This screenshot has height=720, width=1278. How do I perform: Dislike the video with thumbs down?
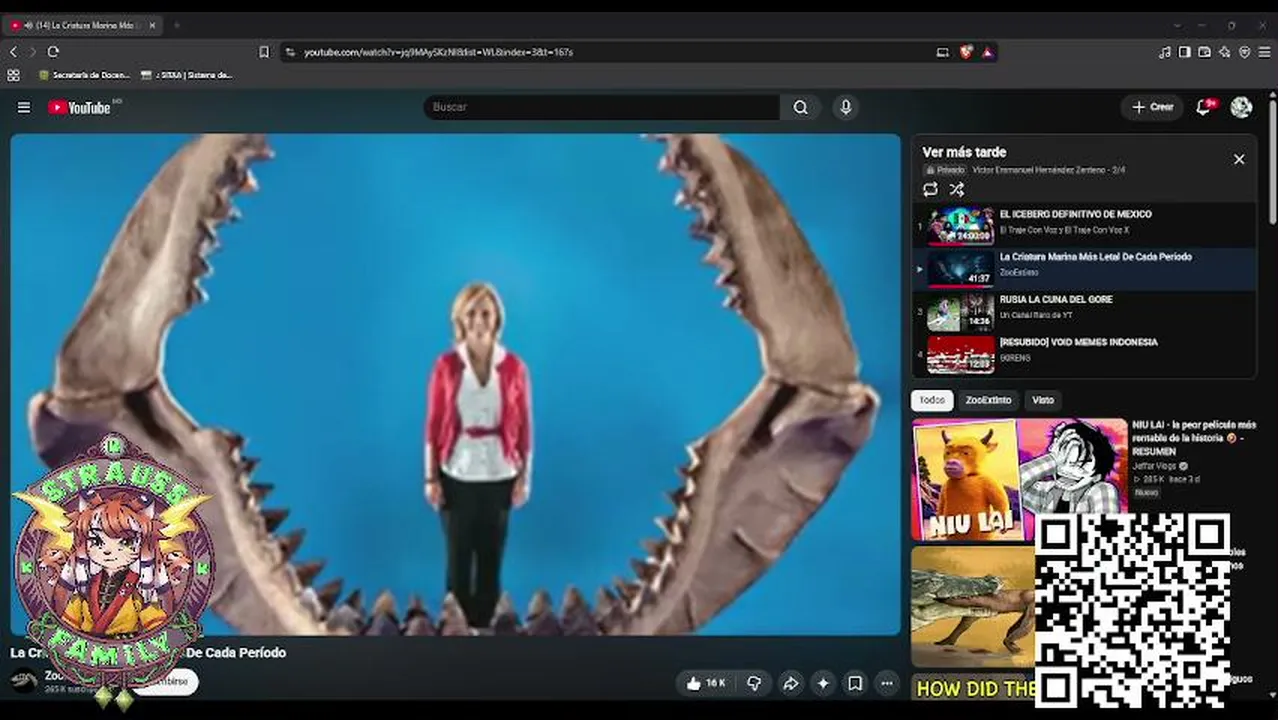point(754,683)
